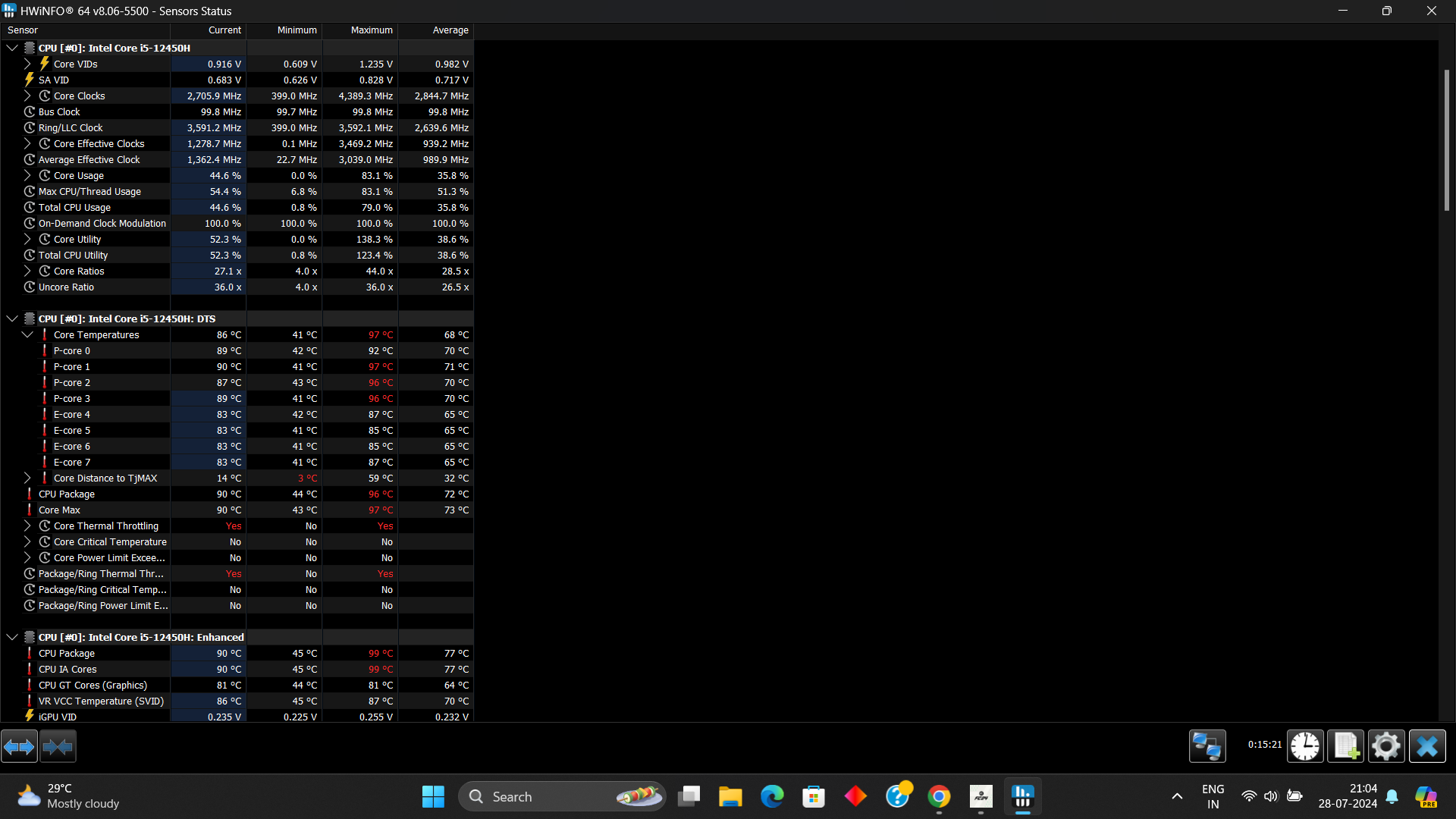
Task: Expand the Core Utility row
Action: [x=27, y=239]
